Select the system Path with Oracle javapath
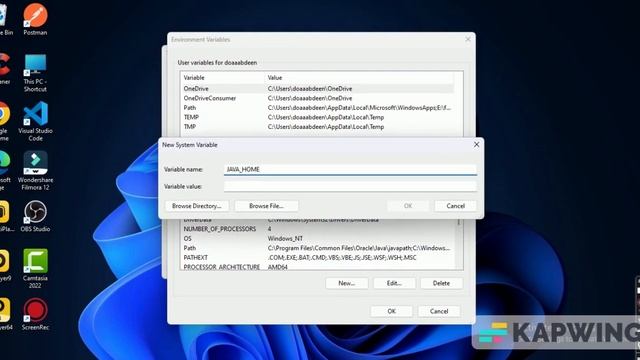Image resolution: width=640 pixels, height=360 pixels. click(x=318, y=248)
